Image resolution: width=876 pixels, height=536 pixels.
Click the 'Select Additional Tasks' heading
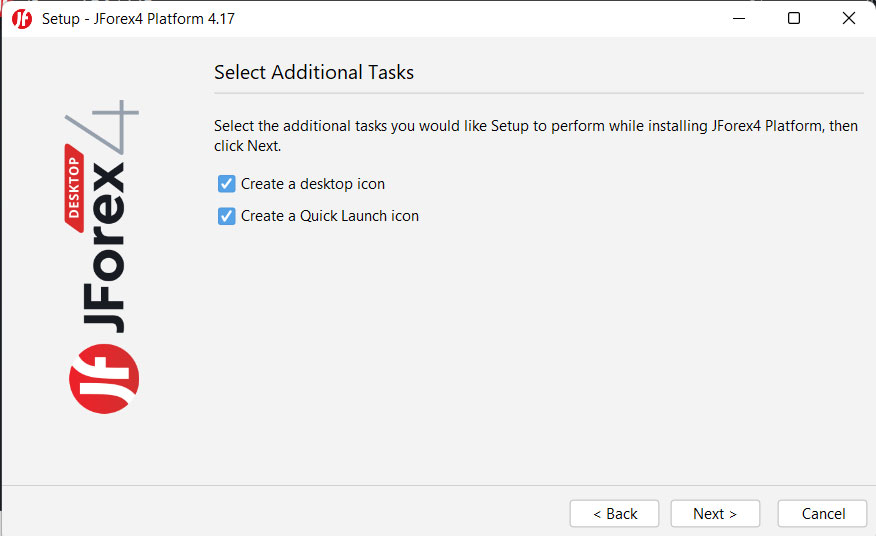point(313,72)
